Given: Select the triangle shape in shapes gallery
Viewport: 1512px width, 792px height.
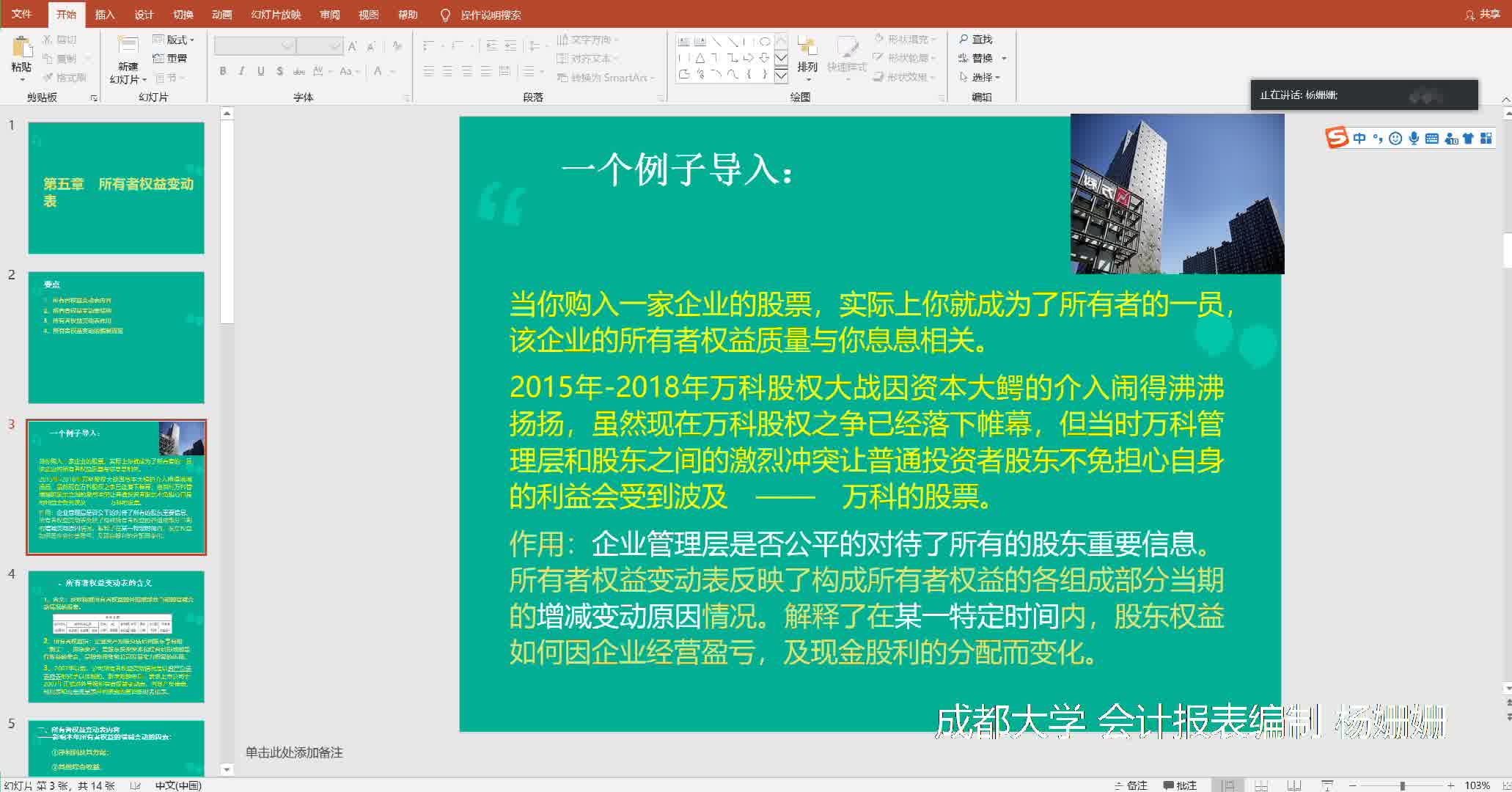Looking at the screenshot, I should tap(700, 58).
